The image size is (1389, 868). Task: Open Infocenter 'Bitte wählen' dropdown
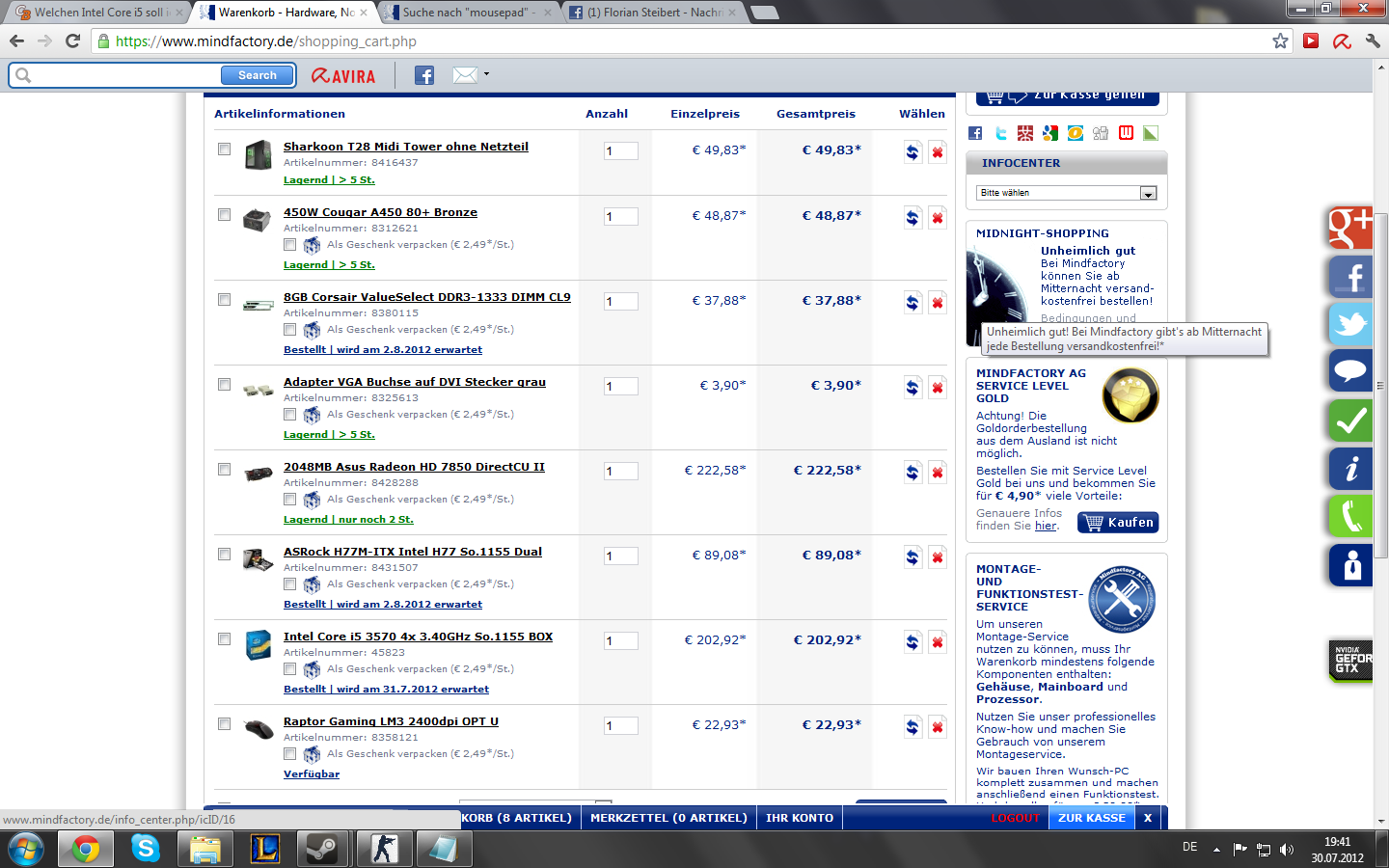(x=1066, y=193)
